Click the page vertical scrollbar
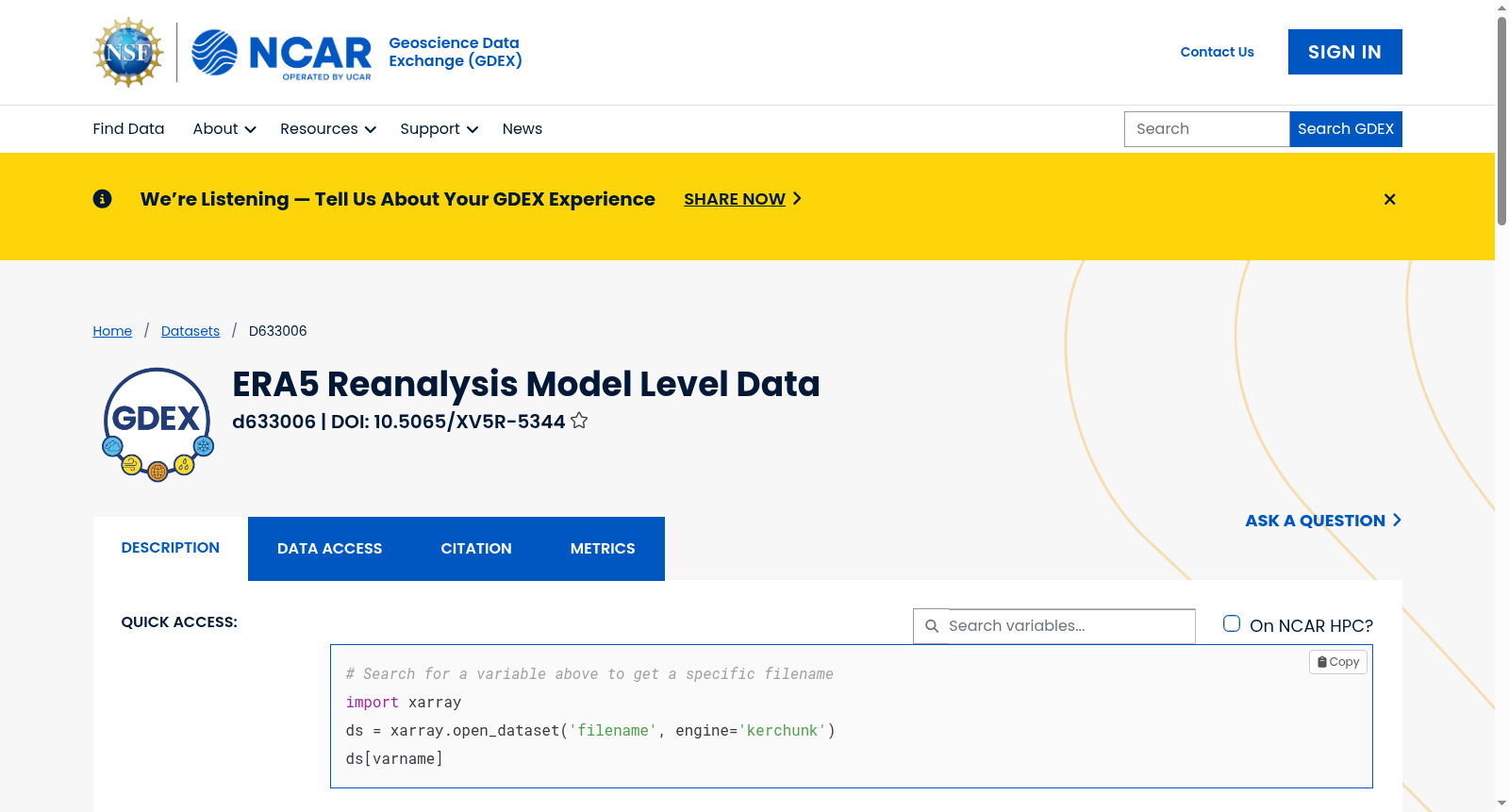1509x812 pixels. pyautogui.click(x=1501, y=121)
